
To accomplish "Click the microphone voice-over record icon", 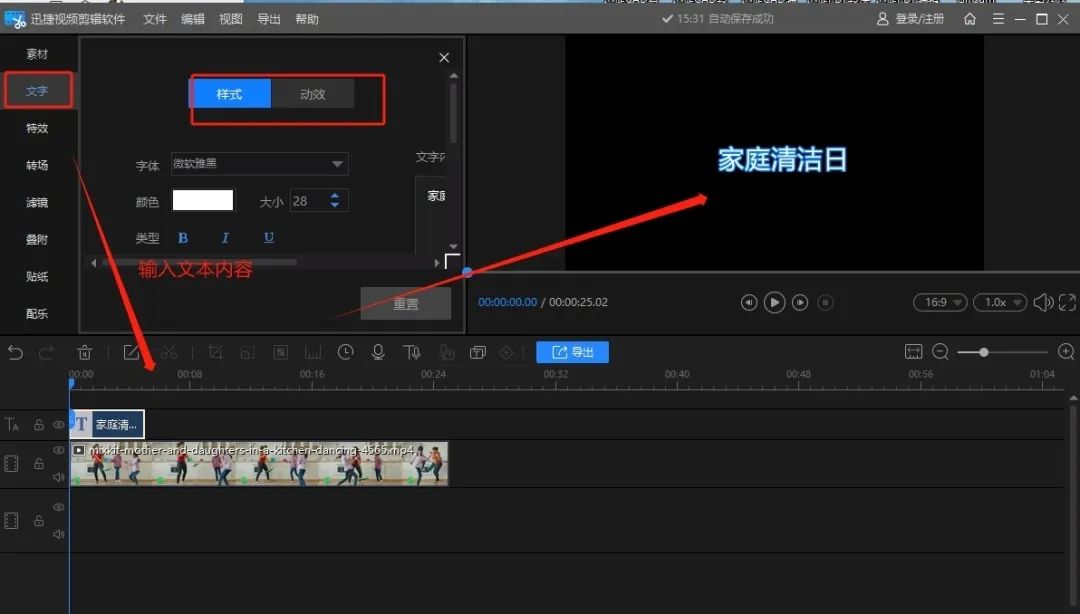I will (x=378, y=352).
